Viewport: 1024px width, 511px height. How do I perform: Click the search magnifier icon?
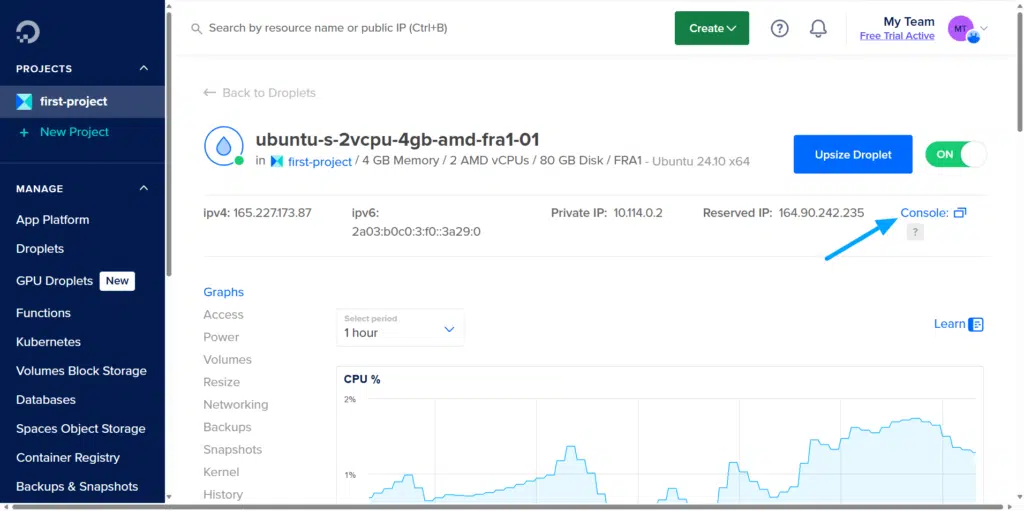[x=196, y=29]
